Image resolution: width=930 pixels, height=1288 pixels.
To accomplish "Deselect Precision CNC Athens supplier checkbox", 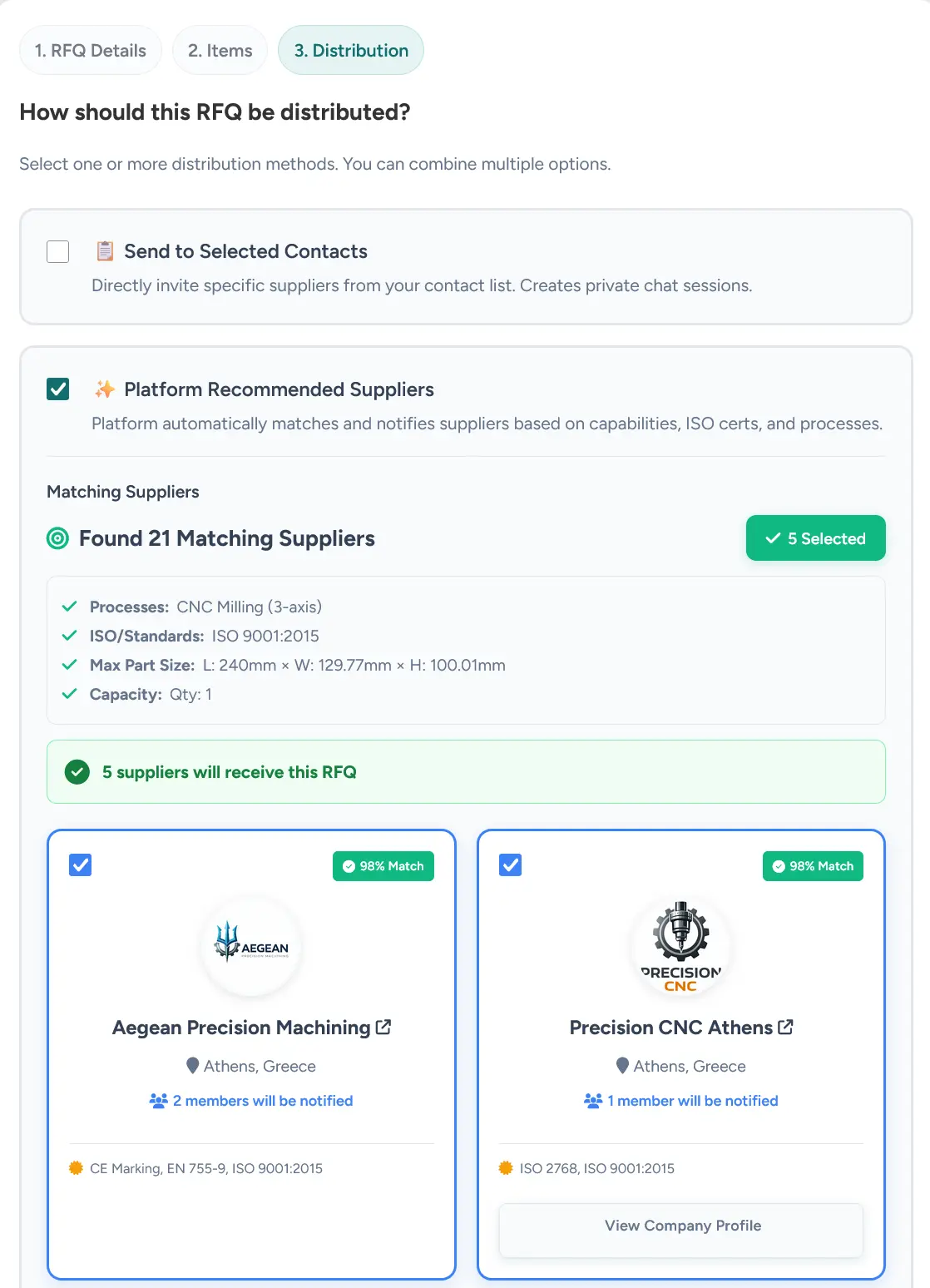I will (x=511, y=865).
